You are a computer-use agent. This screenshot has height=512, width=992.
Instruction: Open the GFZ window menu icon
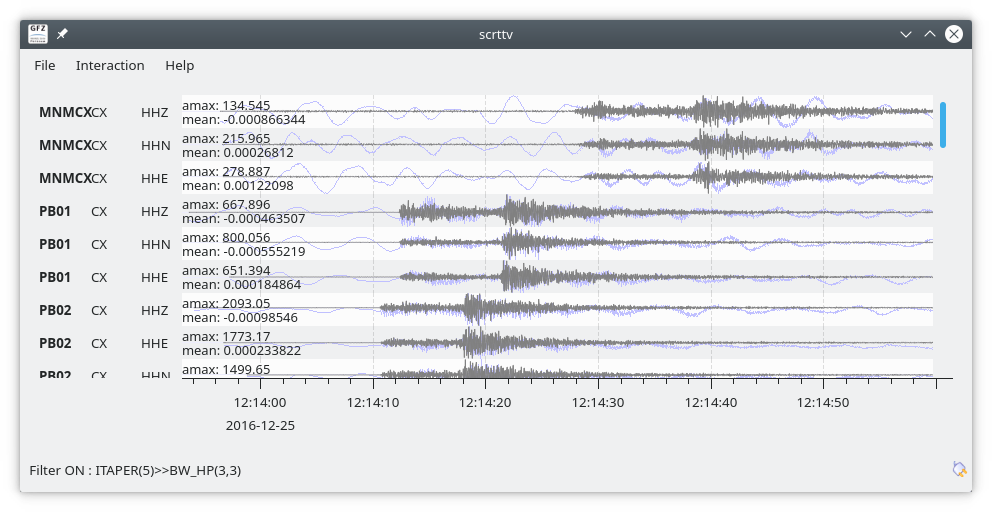click(x=38, y=34)
